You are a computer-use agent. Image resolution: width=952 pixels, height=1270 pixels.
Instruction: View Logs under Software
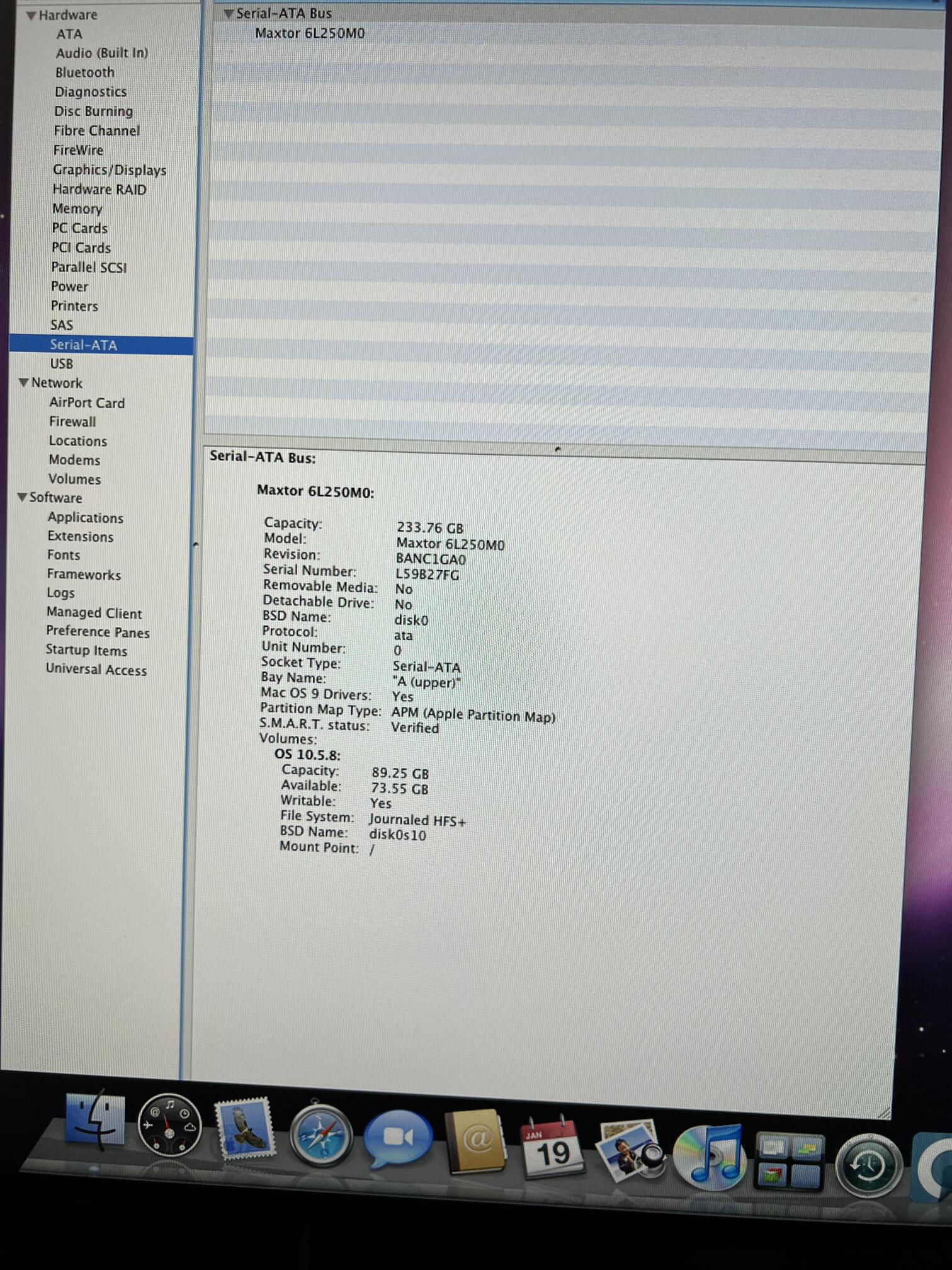pos(60,593)
